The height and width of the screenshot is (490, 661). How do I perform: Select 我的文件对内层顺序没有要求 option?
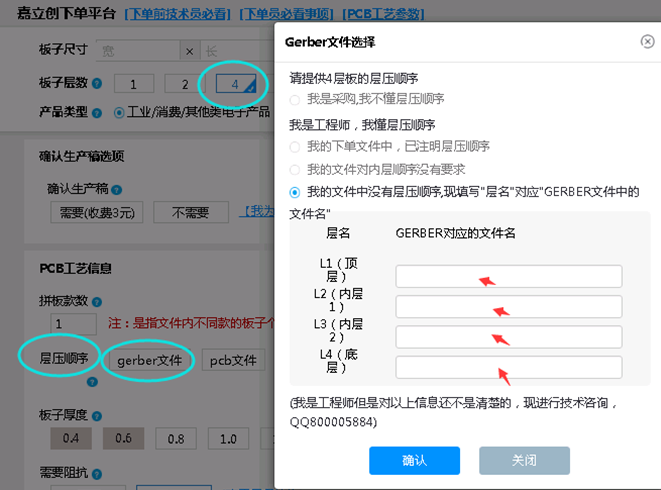pos(294,169)
